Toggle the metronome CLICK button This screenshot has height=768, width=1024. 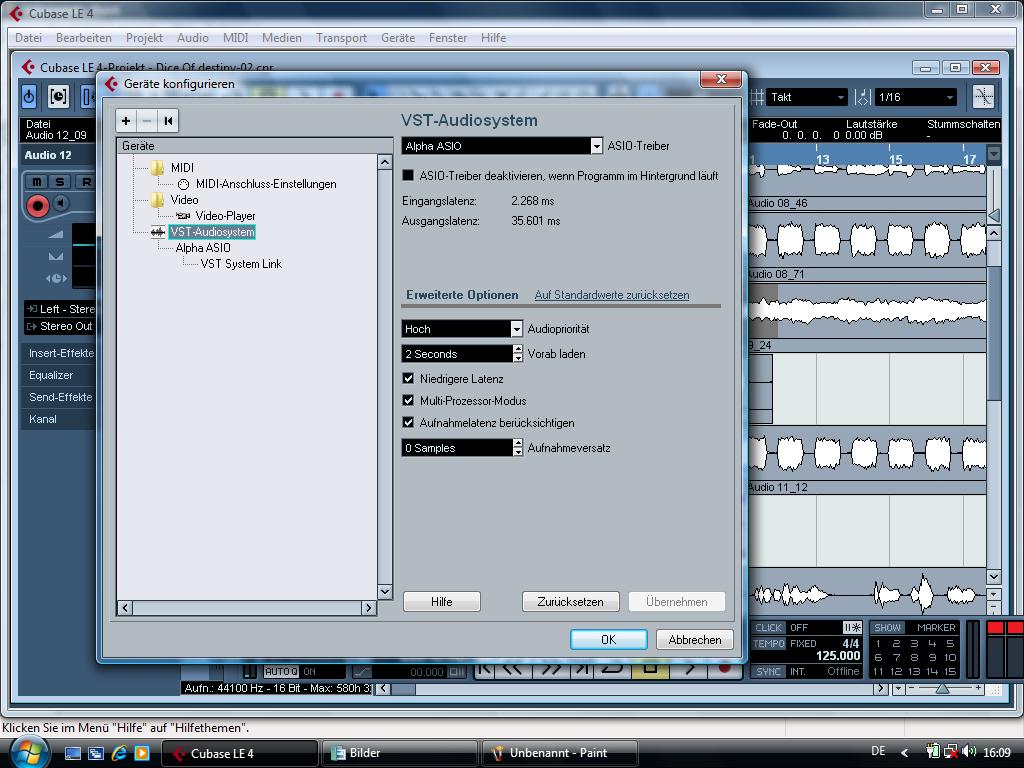[x=768, y=628]
